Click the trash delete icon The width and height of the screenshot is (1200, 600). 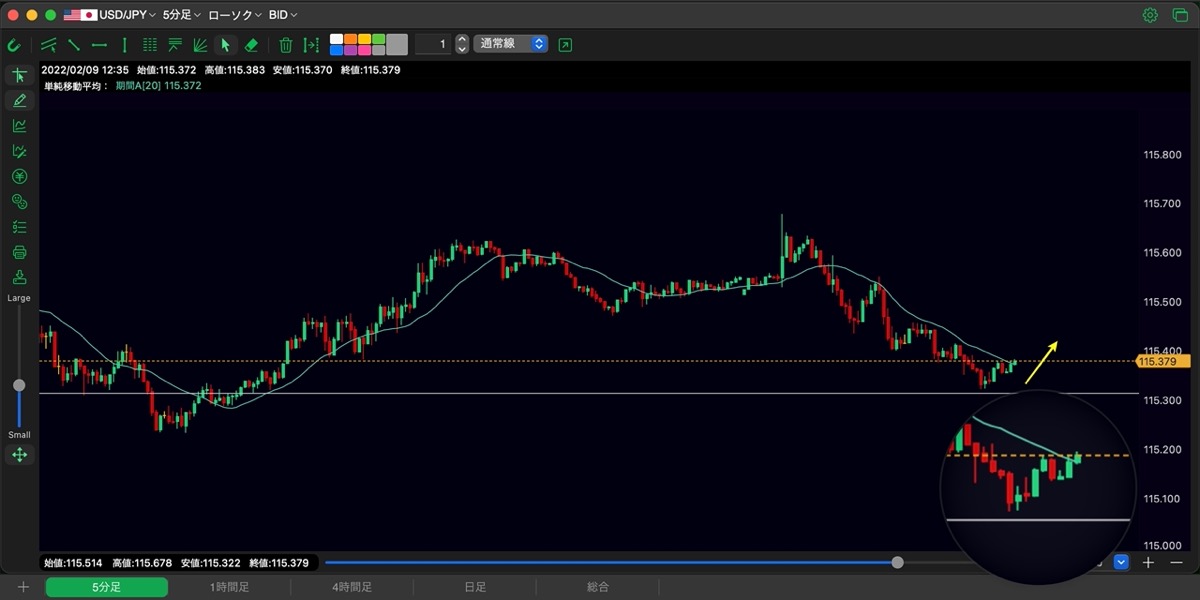tap(286, 45)
